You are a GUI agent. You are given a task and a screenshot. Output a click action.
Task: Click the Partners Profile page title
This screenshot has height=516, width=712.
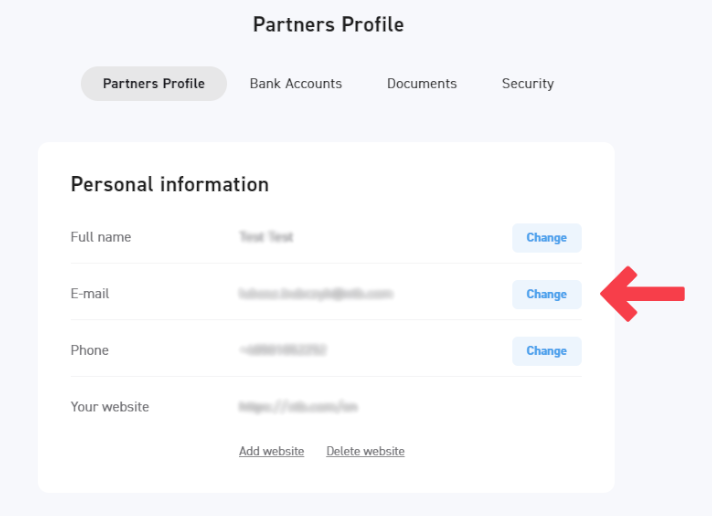click(x=328, y=25)
